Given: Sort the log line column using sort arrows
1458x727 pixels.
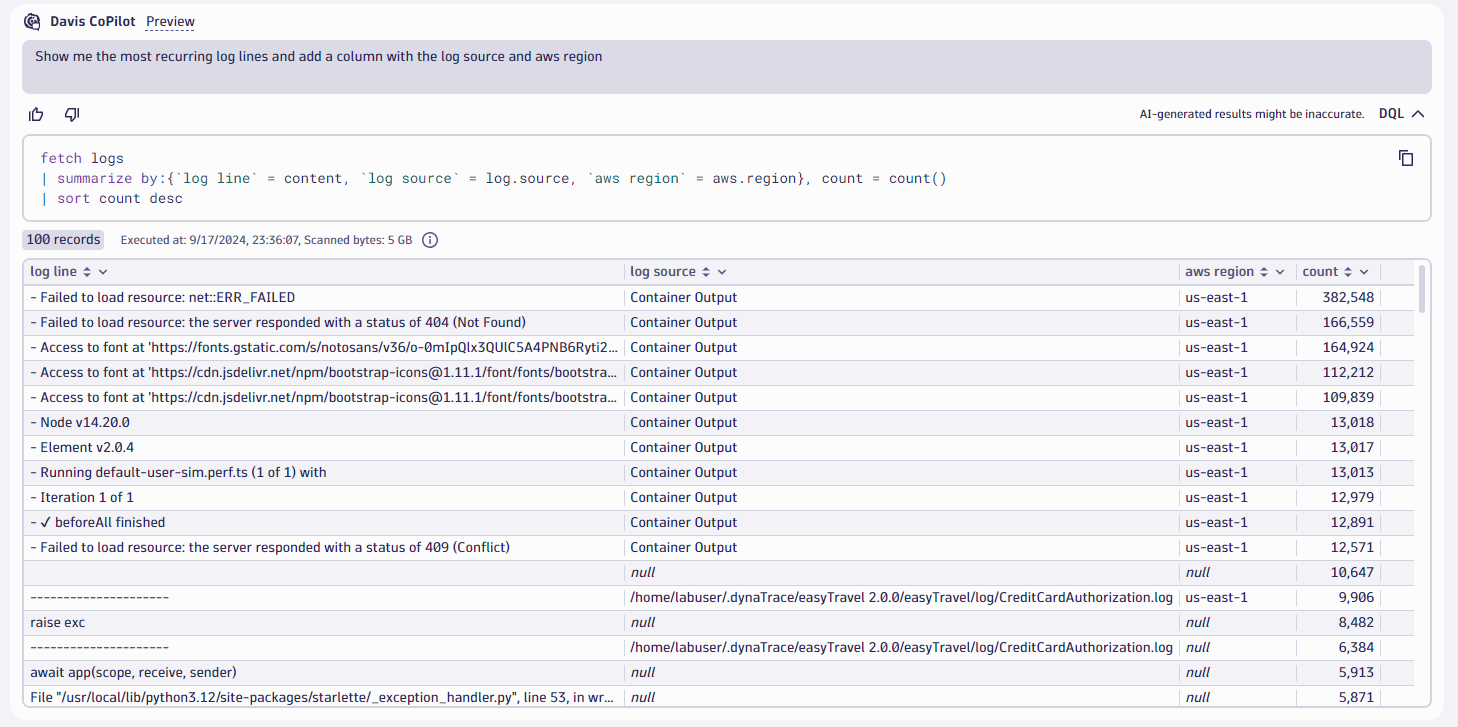Looking at the screenshot, I should (x=87, y=271).
